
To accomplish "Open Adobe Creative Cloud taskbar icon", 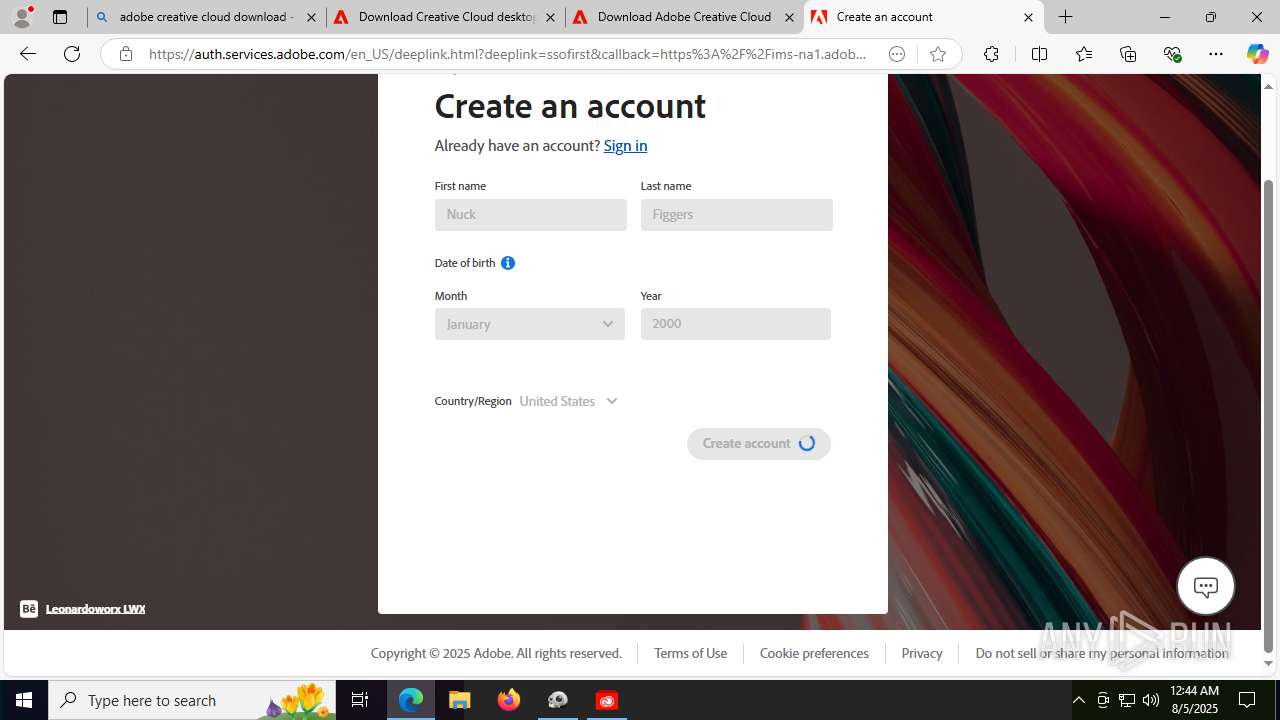I will 607,700.
